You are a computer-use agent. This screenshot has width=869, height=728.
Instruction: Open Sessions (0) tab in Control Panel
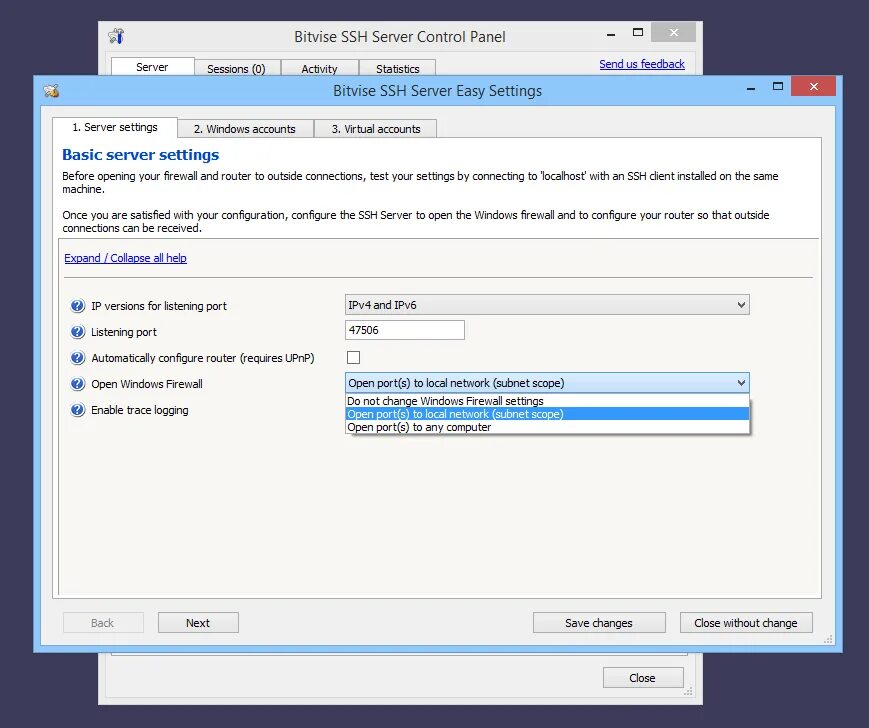(237, 68)
